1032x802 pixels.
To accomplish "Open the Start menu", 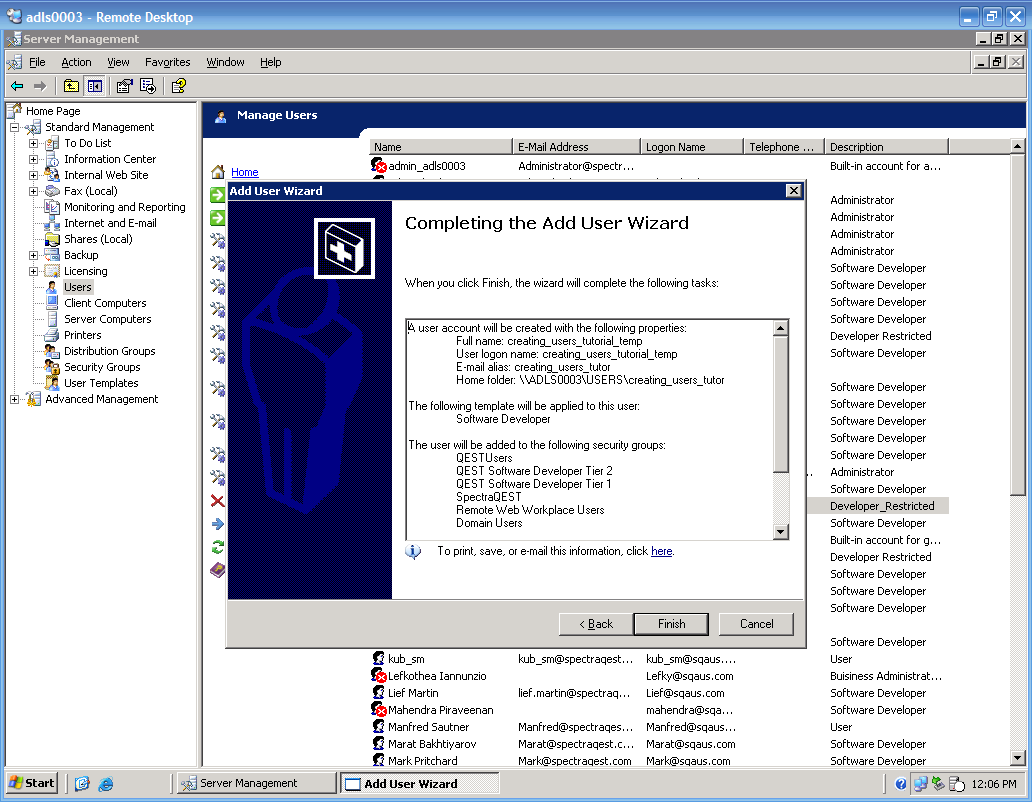I will 32,783.
